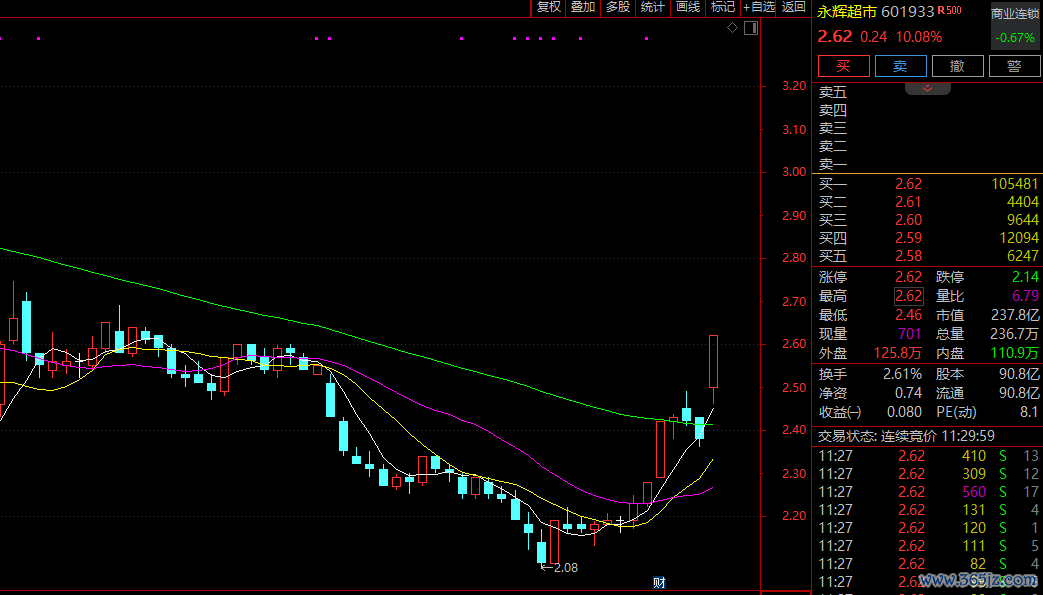Image resolution: width=1043 pixels, height=595 pixels.
Task: Click the 最低 value 2.46
Action: coord(909,315)
